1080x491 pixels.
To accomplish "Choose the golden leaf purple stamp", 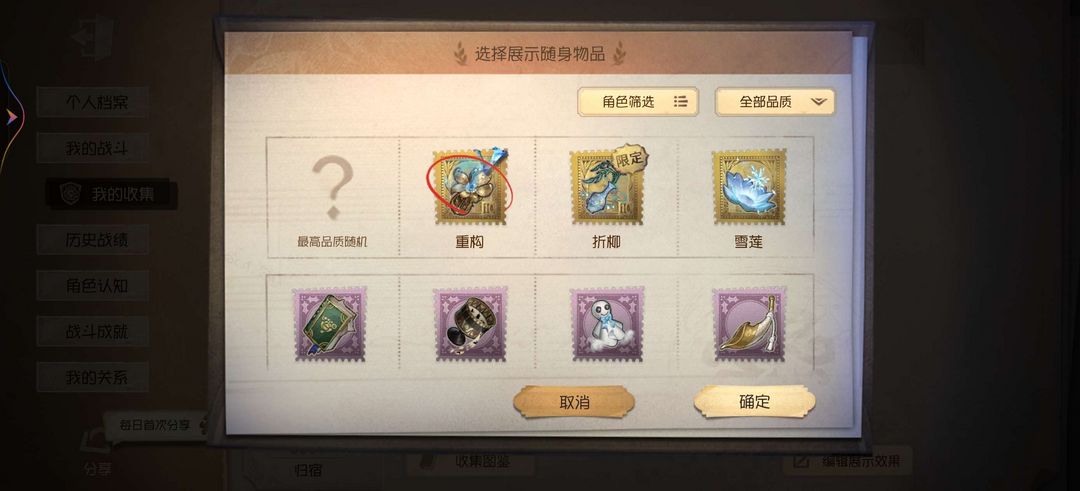I will point(749,324).
